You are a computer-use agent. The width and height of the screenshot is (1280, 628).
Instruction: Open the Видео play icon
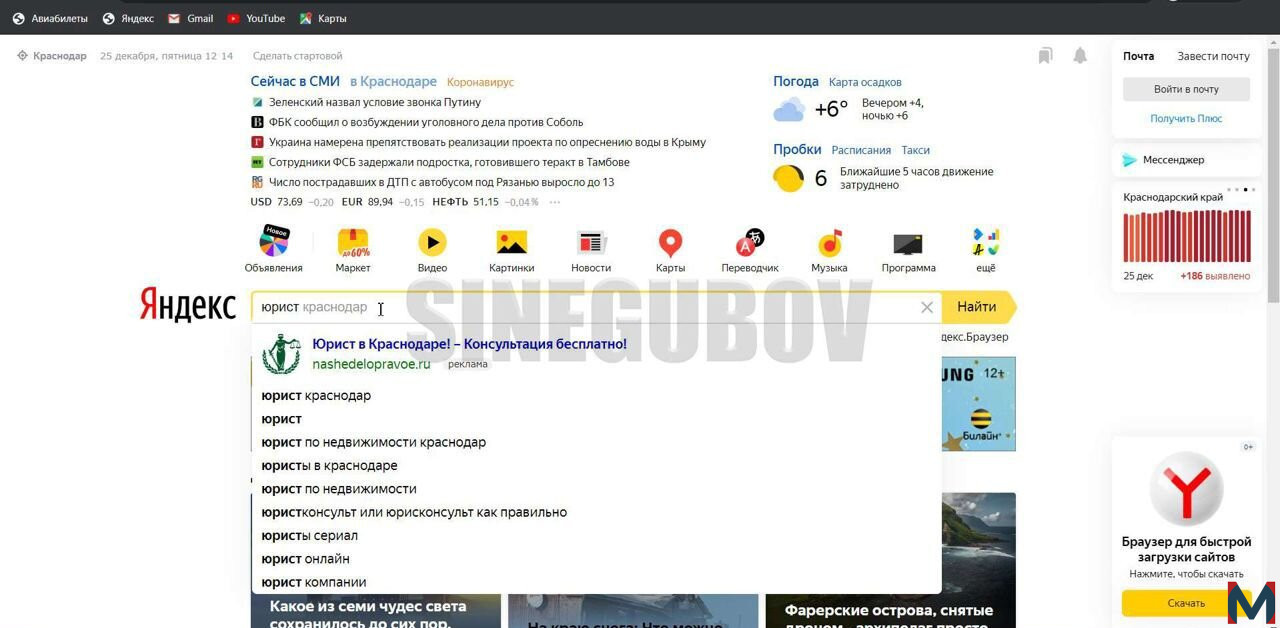pyautogui.click(x=432, y=242)
